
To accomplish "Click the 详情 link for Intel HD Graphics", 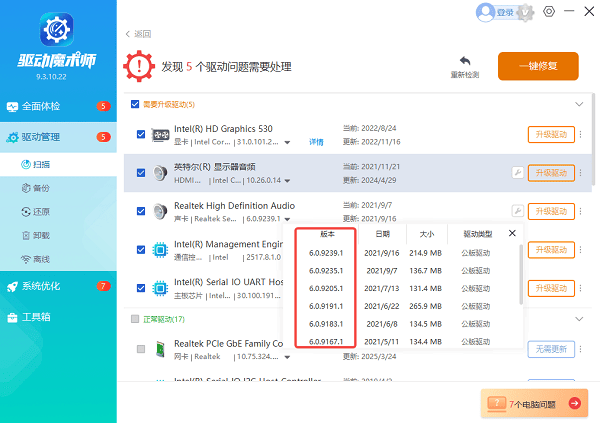I will pyautogui.click(x=316, y=142).
